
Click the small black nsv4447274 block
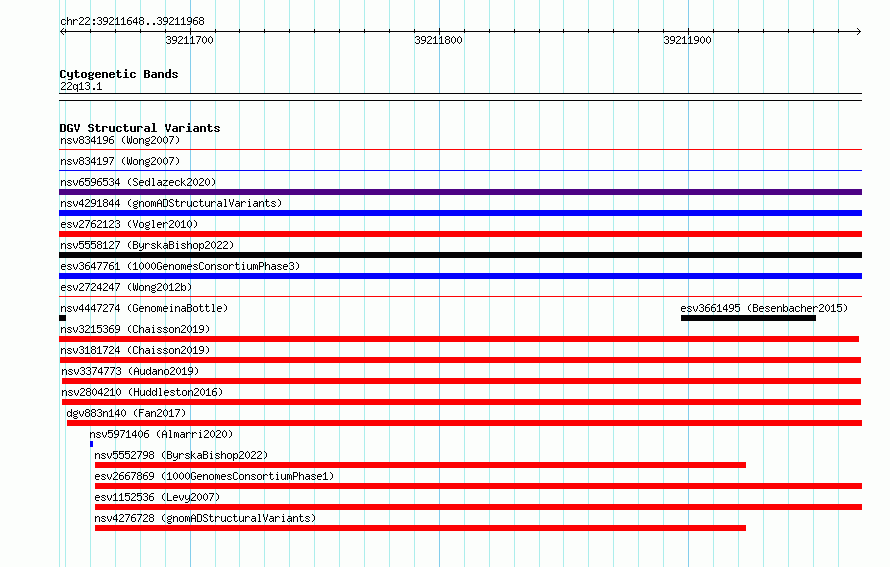click(x=62, y=318)
